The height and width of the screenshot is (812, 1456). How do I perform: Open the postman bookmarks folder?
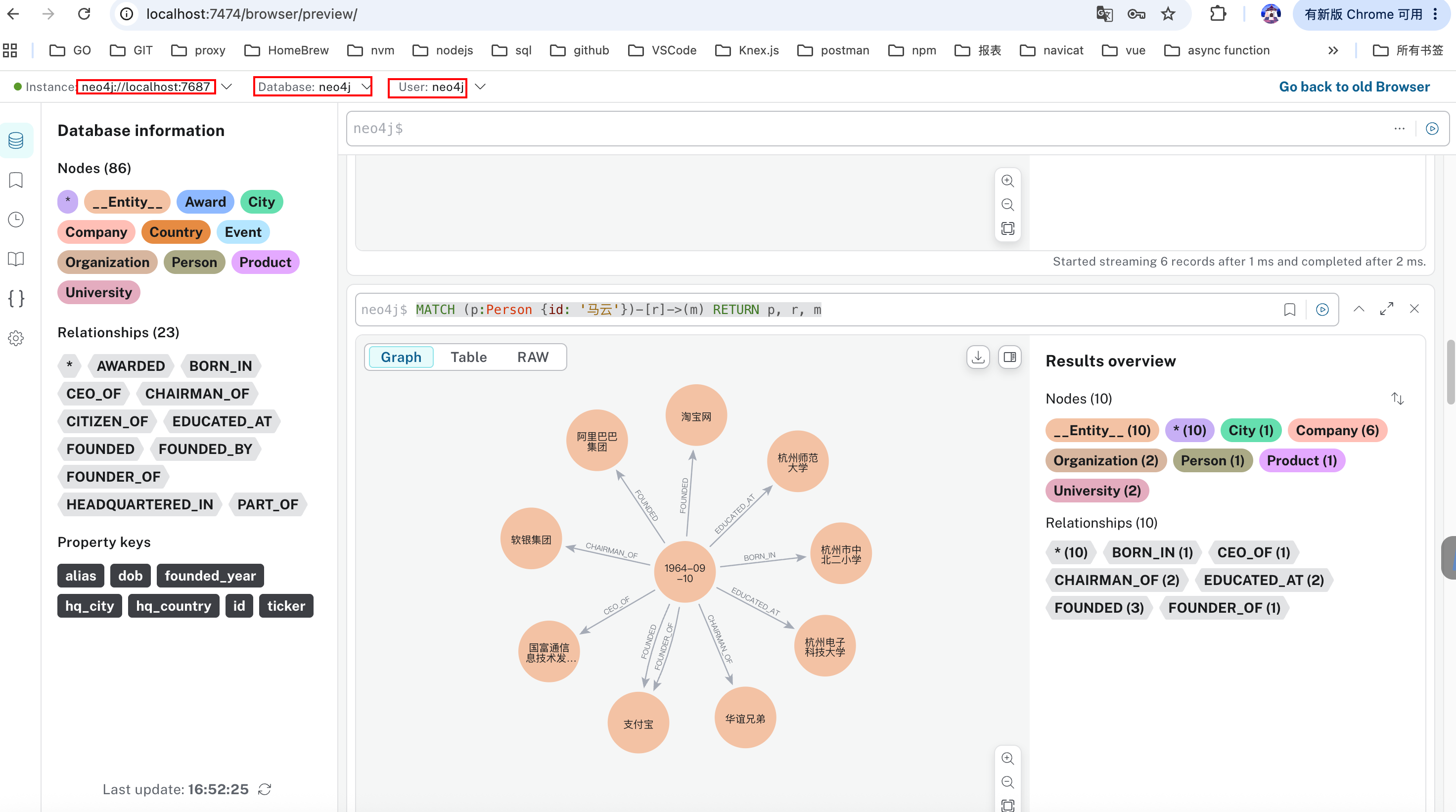click(x=833, y=50)
